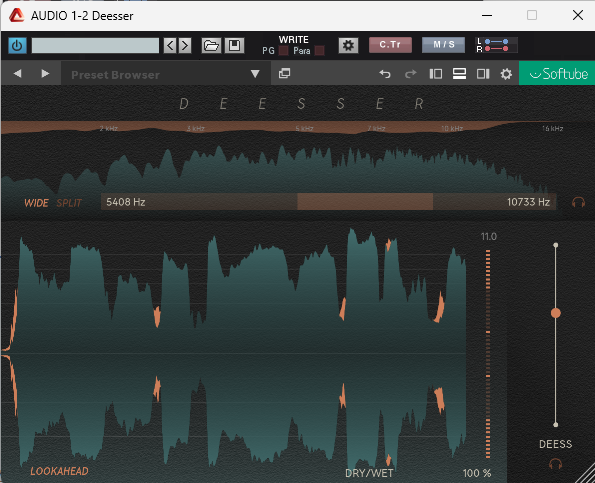The width and height of the screenshot is (595, 483).
Task: Select next preset in Softube browser bar
Action: [45, 73]
